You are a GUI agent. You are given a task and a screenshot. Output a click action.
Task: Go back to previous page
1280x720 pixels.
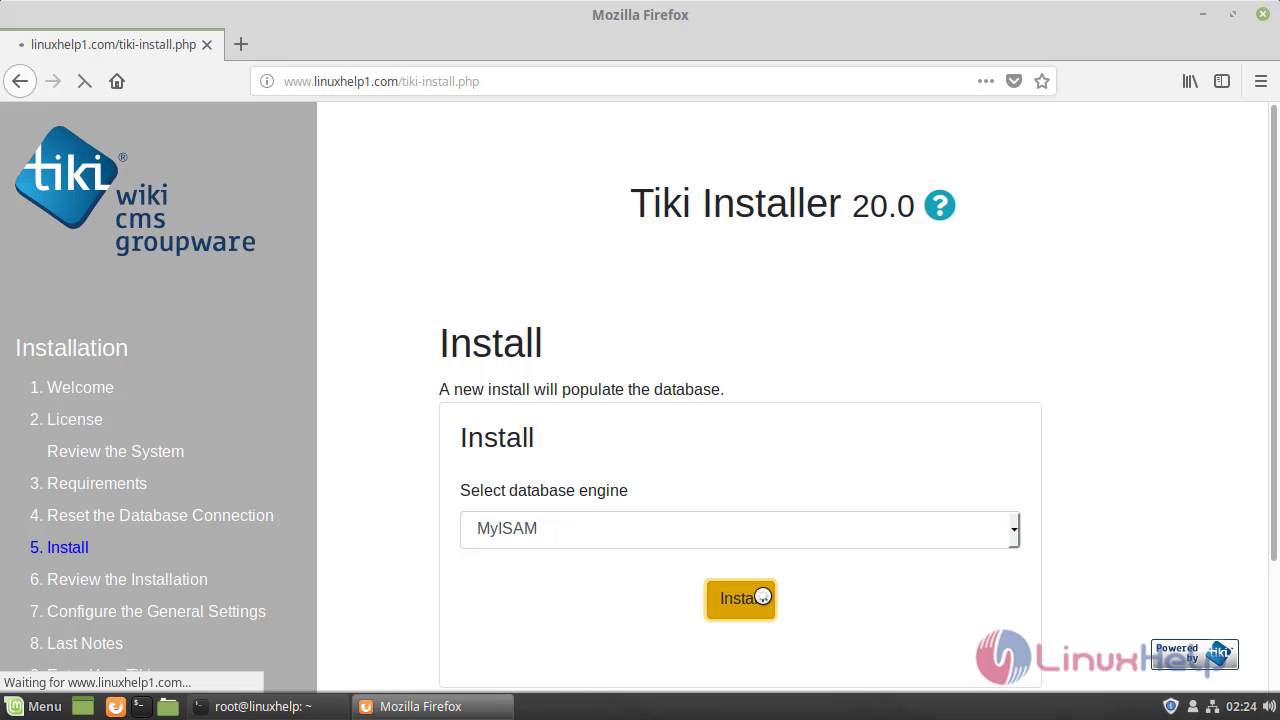click(20, 81)
